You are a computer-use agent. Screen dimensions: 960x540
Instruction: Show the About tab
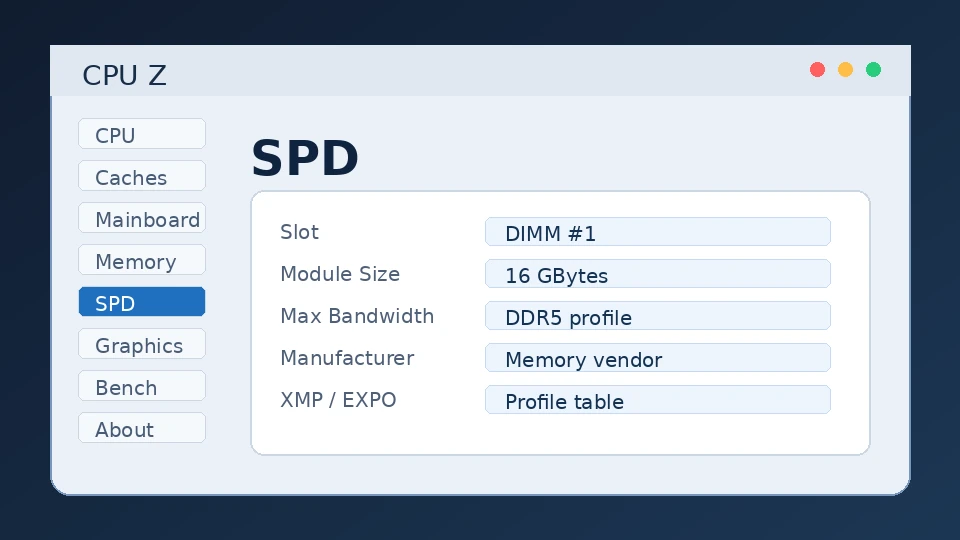coord(142,427)
